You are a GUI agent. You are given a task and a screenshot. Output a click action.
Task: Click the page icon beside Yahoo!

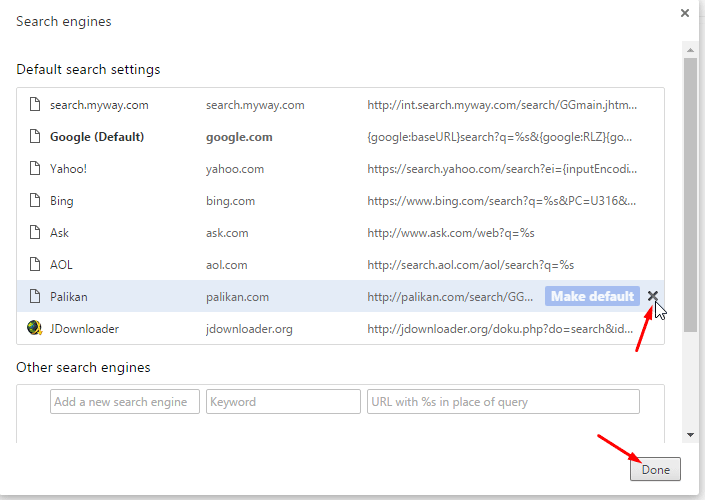(x=35, y=168)
